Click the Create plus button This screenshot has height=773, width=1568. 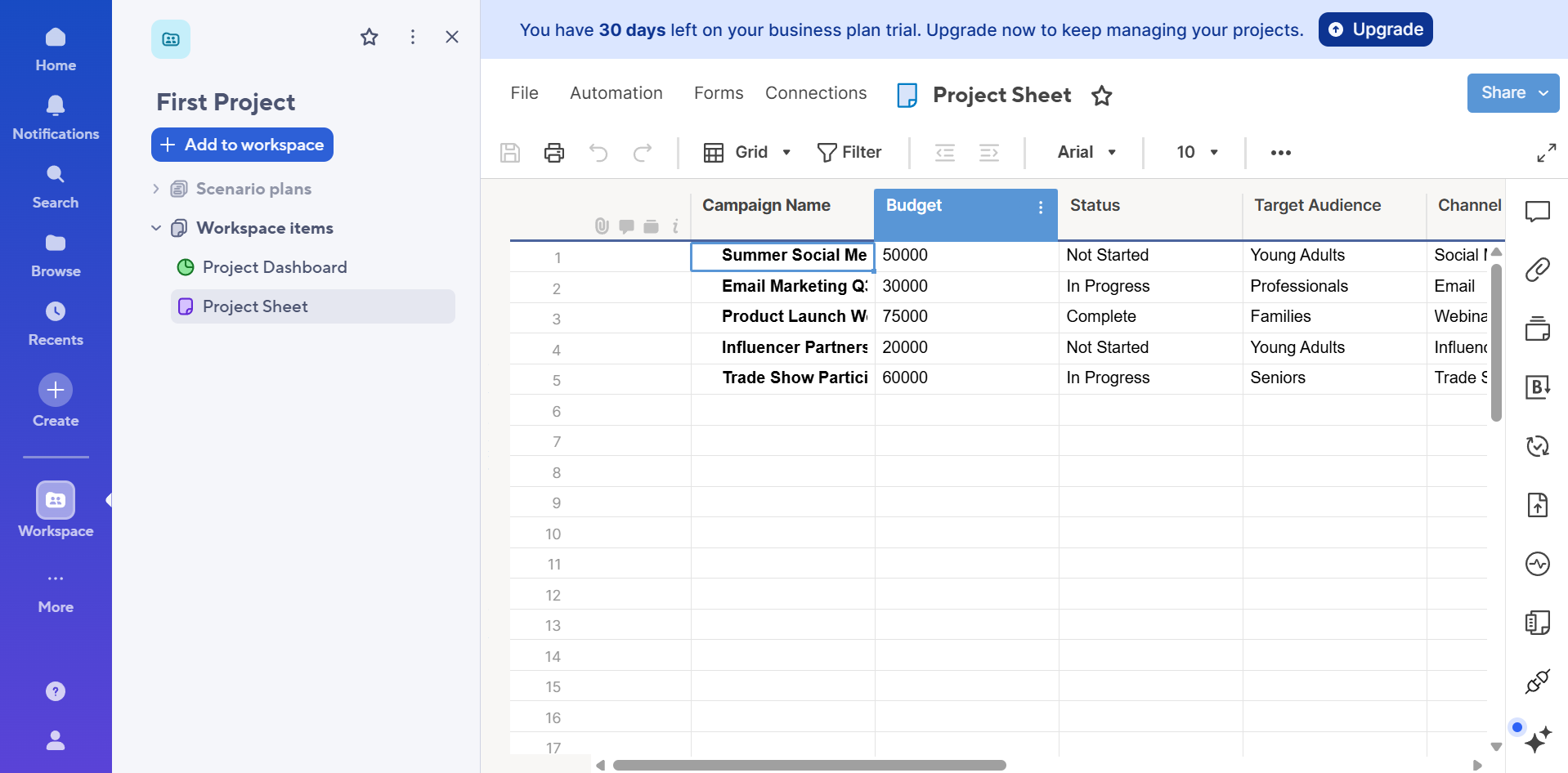(x=56, y=390)
